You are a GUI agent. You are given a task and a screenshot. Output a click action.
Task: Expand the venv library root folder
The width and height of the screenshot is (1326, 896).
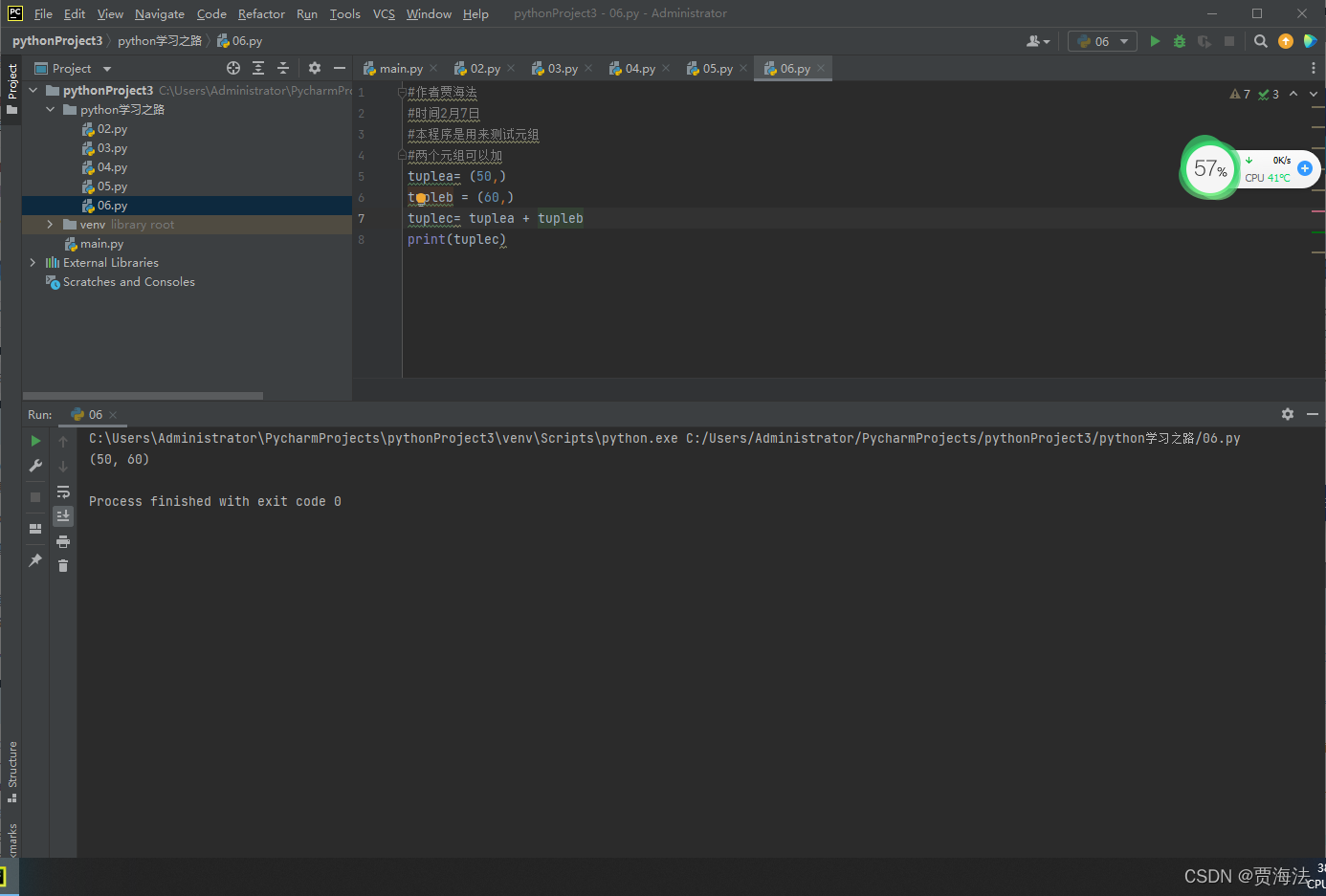pyautogui.click(x=50, y=225)
